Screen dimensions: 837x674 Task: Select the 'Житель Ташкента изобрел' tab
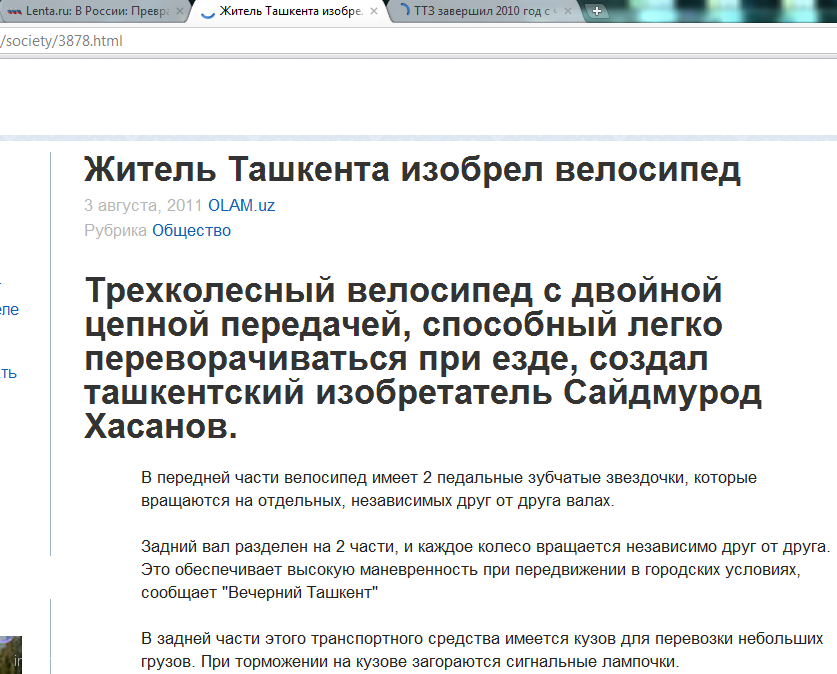(290, 12)
